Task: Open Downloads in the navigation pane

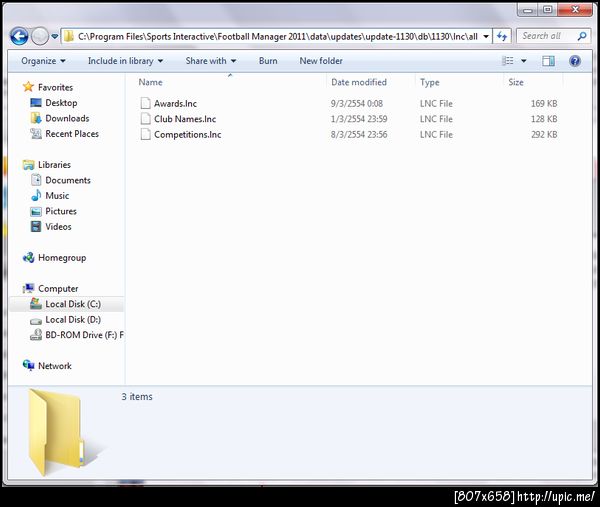Action: click(67, 118)
